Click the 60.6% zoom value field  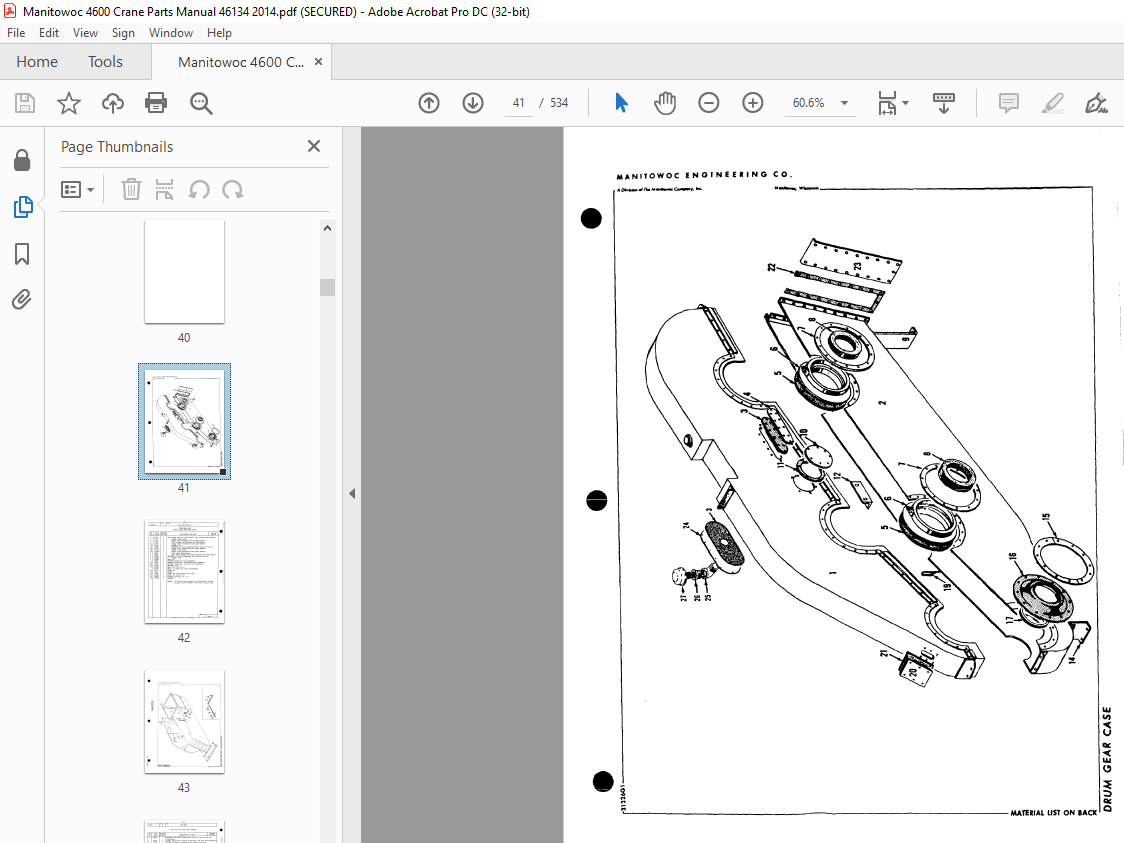coord(809,103)
